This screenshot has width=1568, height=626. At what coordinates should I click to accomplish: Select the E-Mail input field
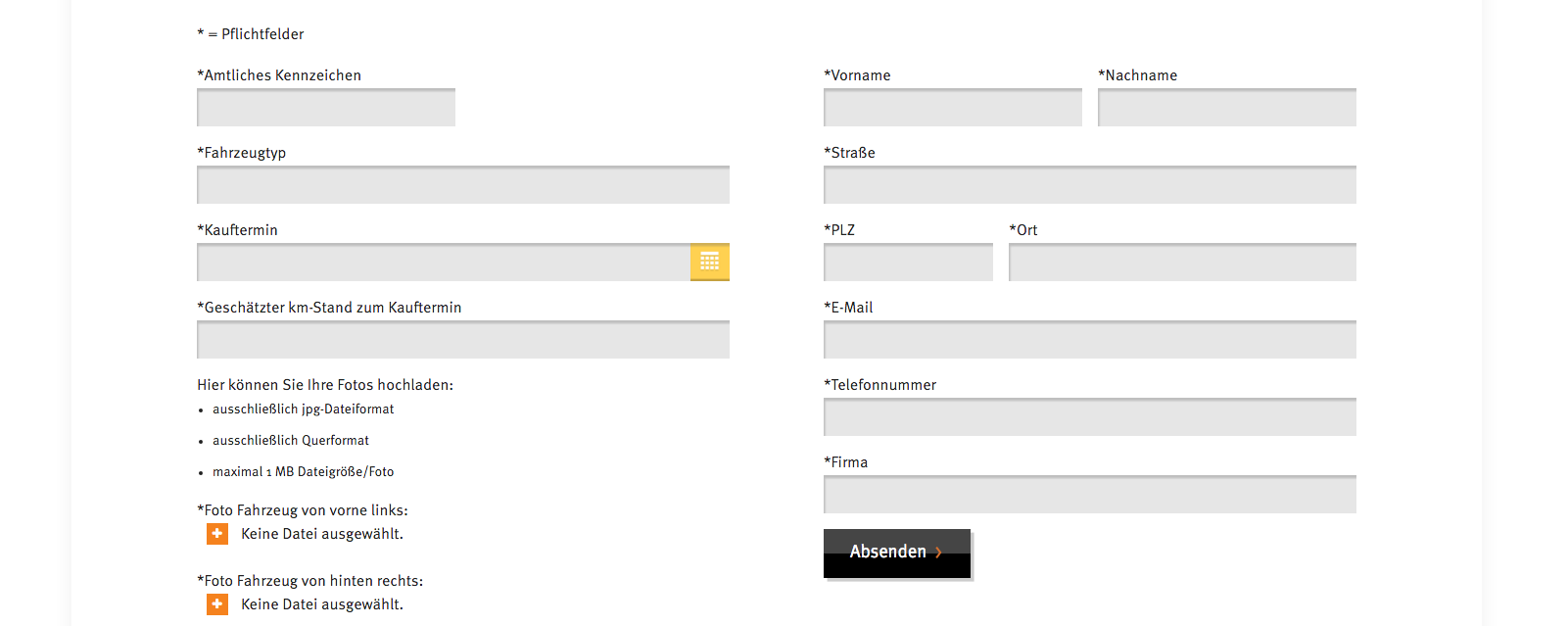1090,339
